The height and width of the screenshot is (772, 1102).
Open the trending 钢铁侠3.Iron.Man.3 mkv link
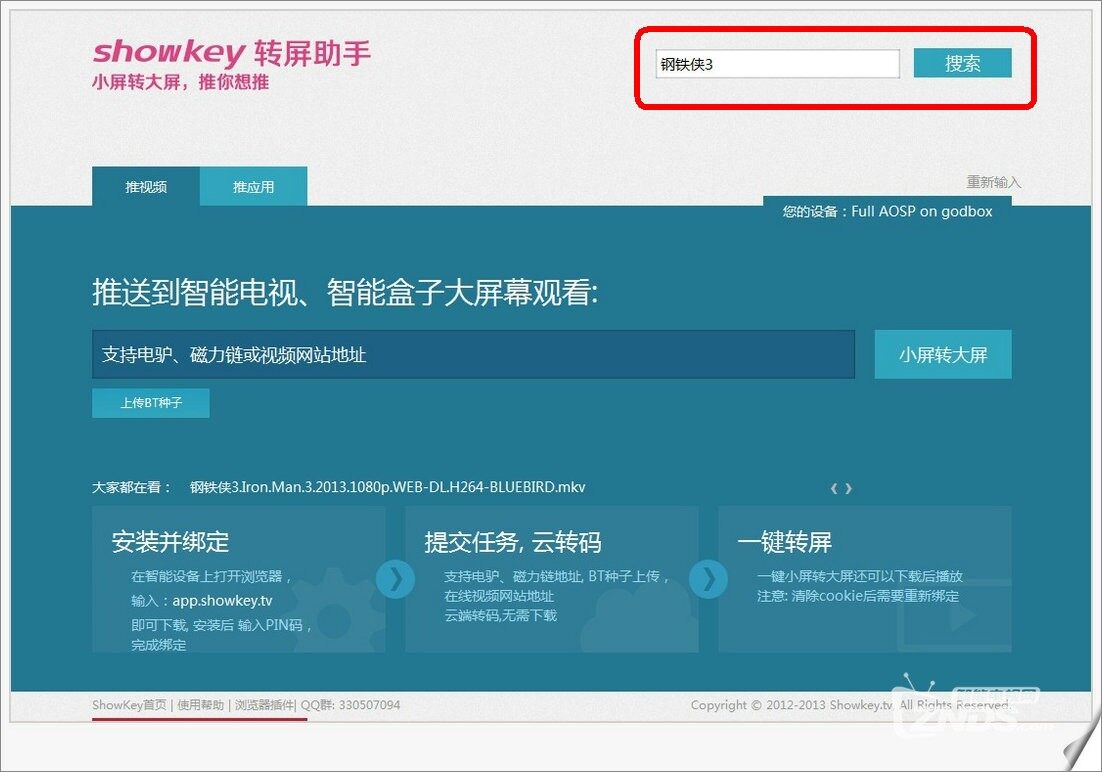(x=387, y=487)
